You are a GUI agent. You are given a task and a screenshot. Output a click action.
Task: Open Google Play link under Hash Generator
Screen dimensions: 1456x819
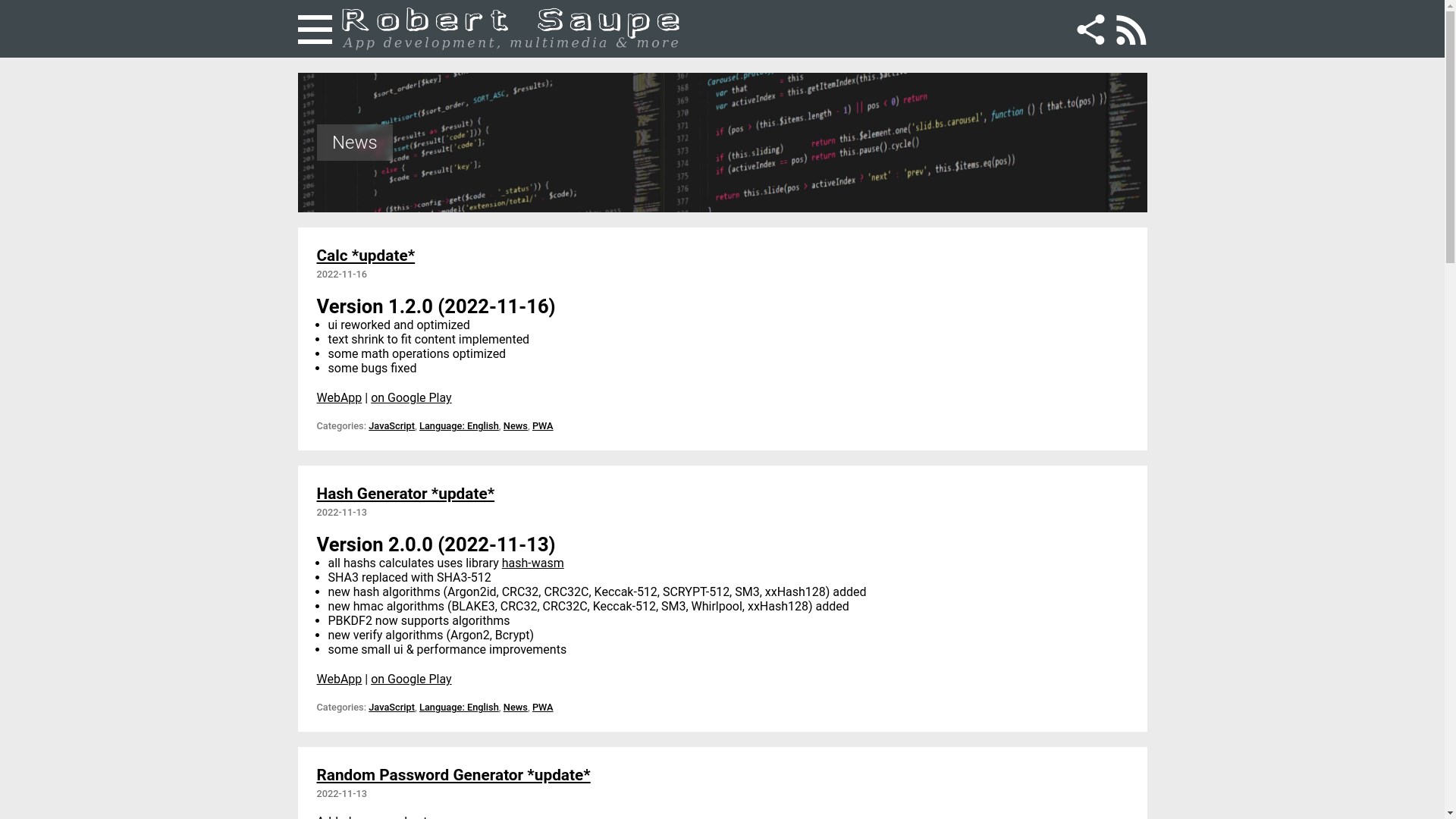point(410,679)
